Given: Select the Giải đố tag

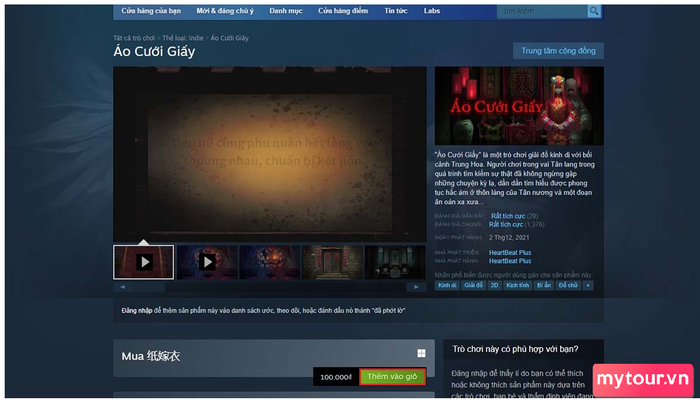Looking at the screenshot, I should (x=473, y=285).
